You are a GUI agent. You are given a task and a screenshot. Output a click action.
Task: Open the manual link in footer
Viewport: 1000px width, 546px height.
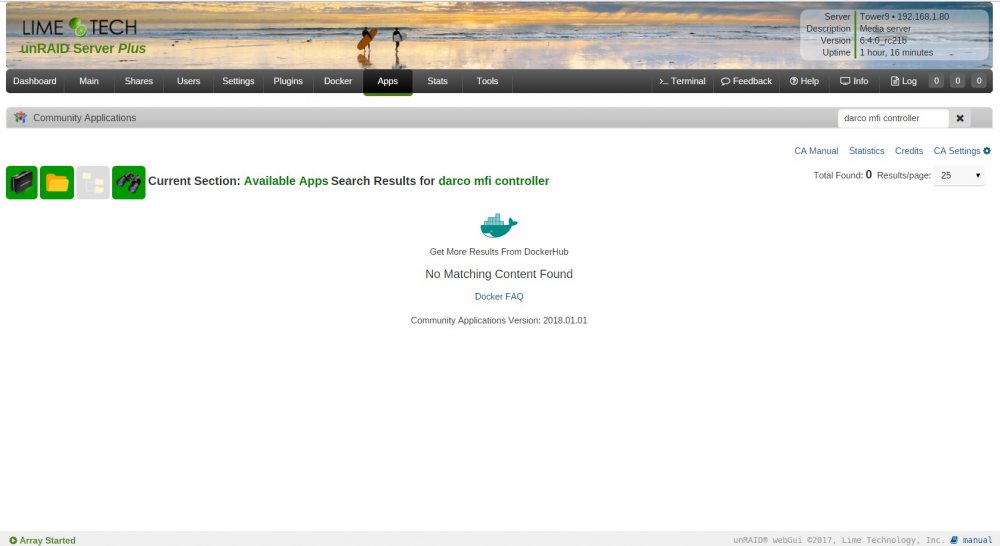976,540
